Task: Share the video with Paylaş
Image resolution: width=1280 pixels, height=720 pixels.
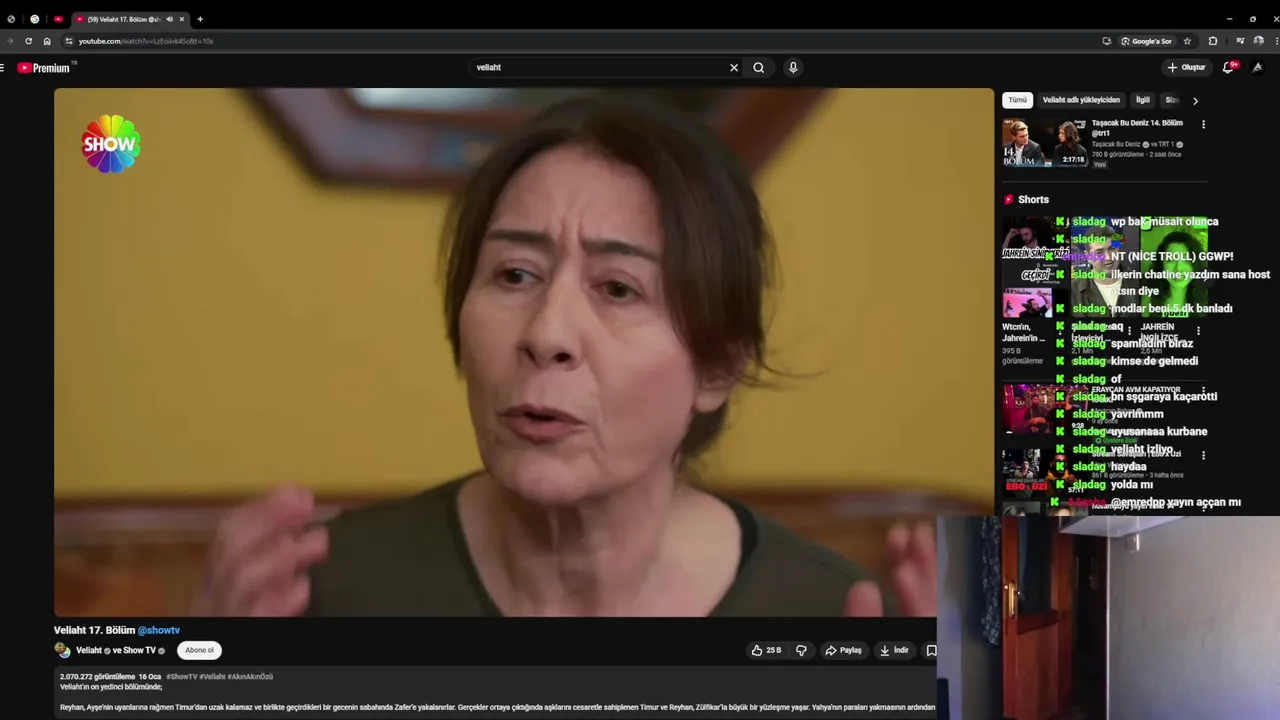Action: pos(843,650)
